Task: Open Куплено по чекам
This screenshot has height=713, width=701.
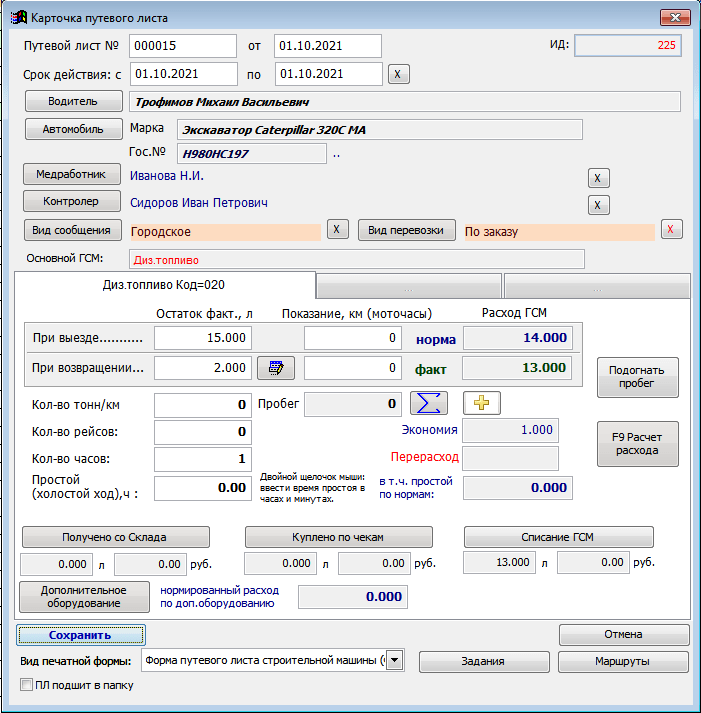Action: click(x=339, y=537)
